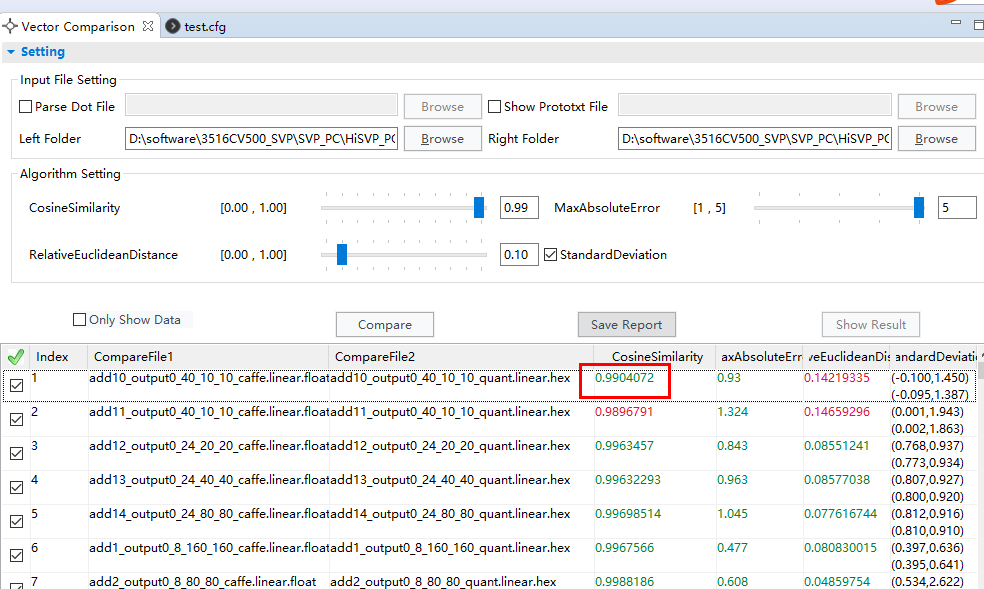Enable the Only Show Data checkbox
This screenshot has height=589, width=984.
point(80,320)
